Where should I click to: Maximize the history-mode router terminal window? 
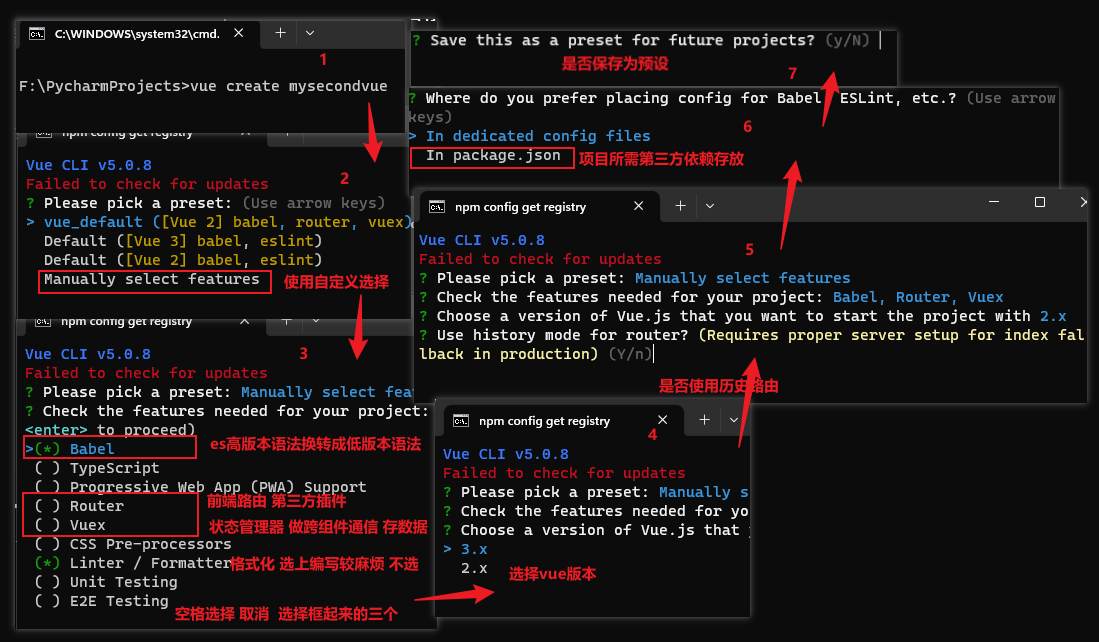pyautogui.click(x=1040, y=202)
